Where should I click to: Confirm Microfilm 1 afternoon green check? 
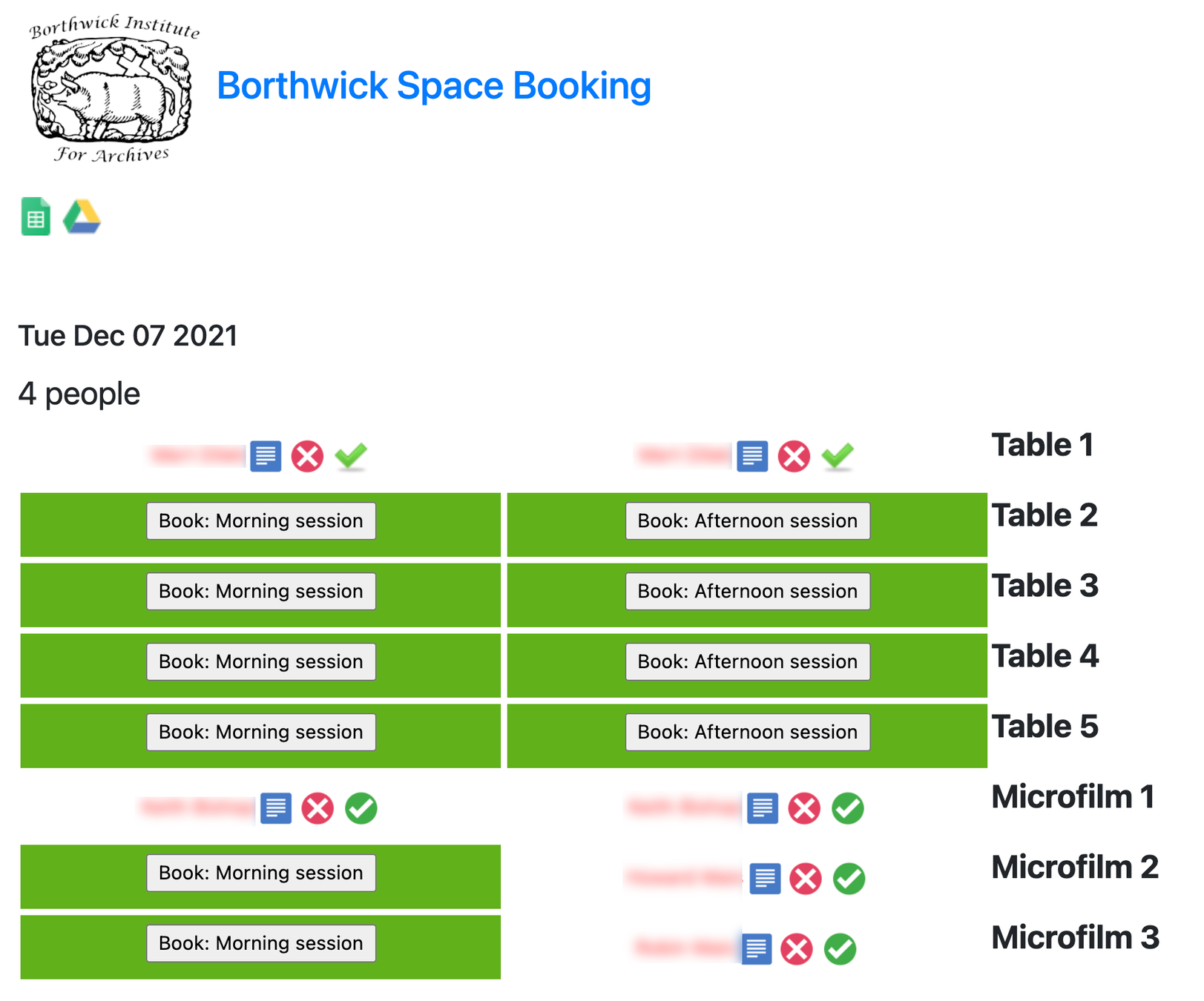(x=848, y=808)
